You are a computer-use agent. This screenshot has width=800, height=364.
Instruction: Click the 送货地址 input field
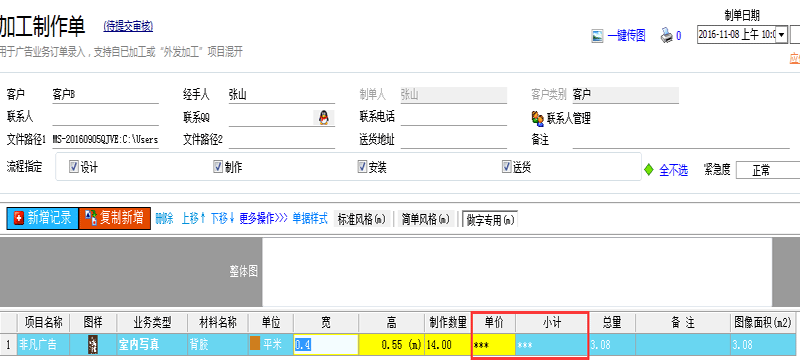[x=454, y=140]
